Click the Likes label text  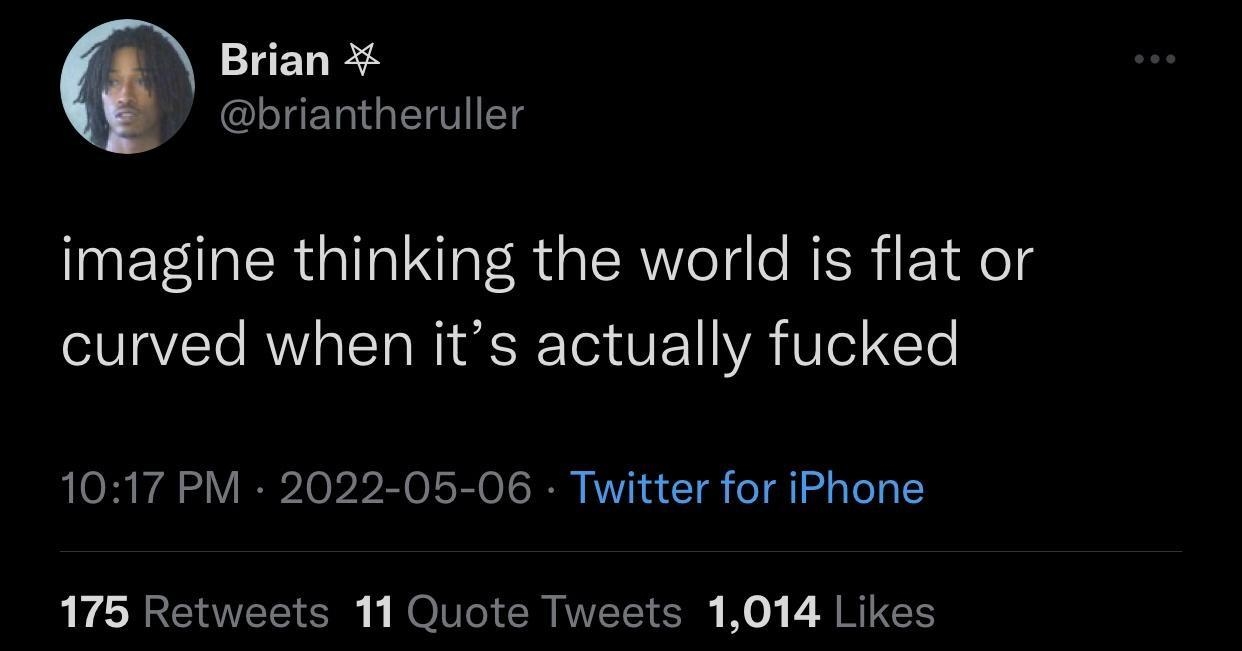pos(882,611)
